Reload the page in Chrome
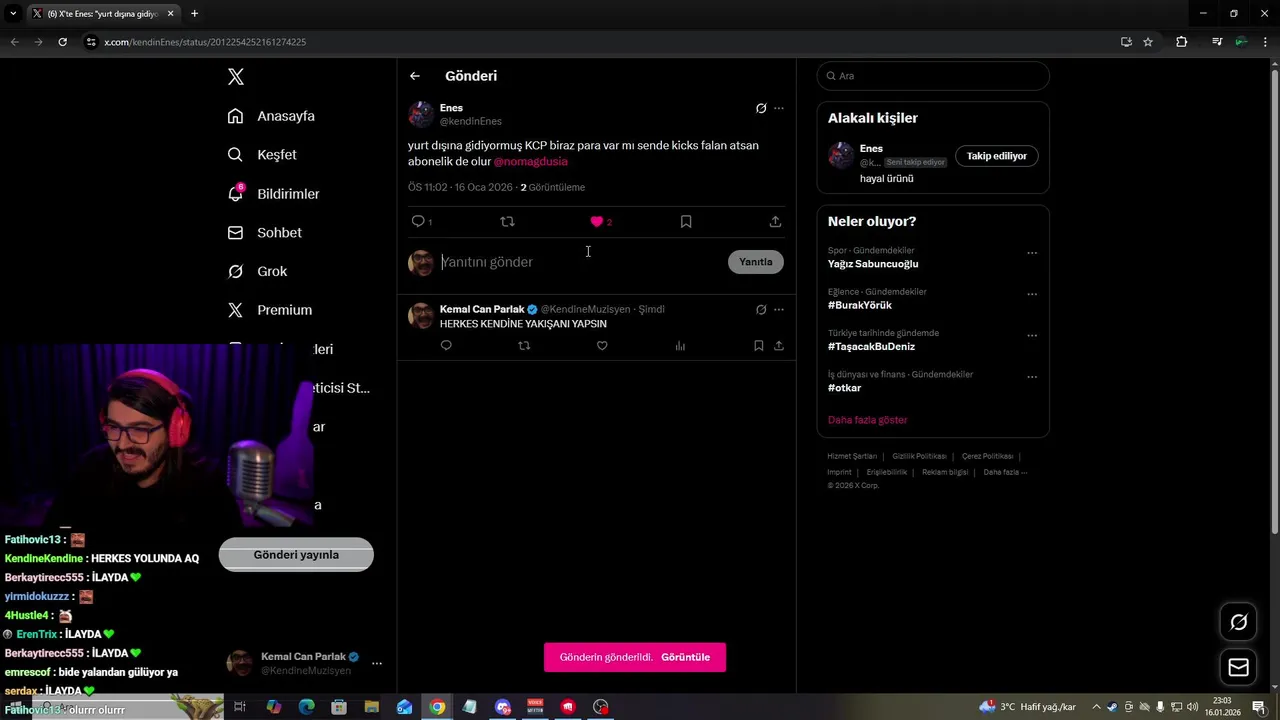Viewport: 1280px width, 720px height. pos(62,42)
